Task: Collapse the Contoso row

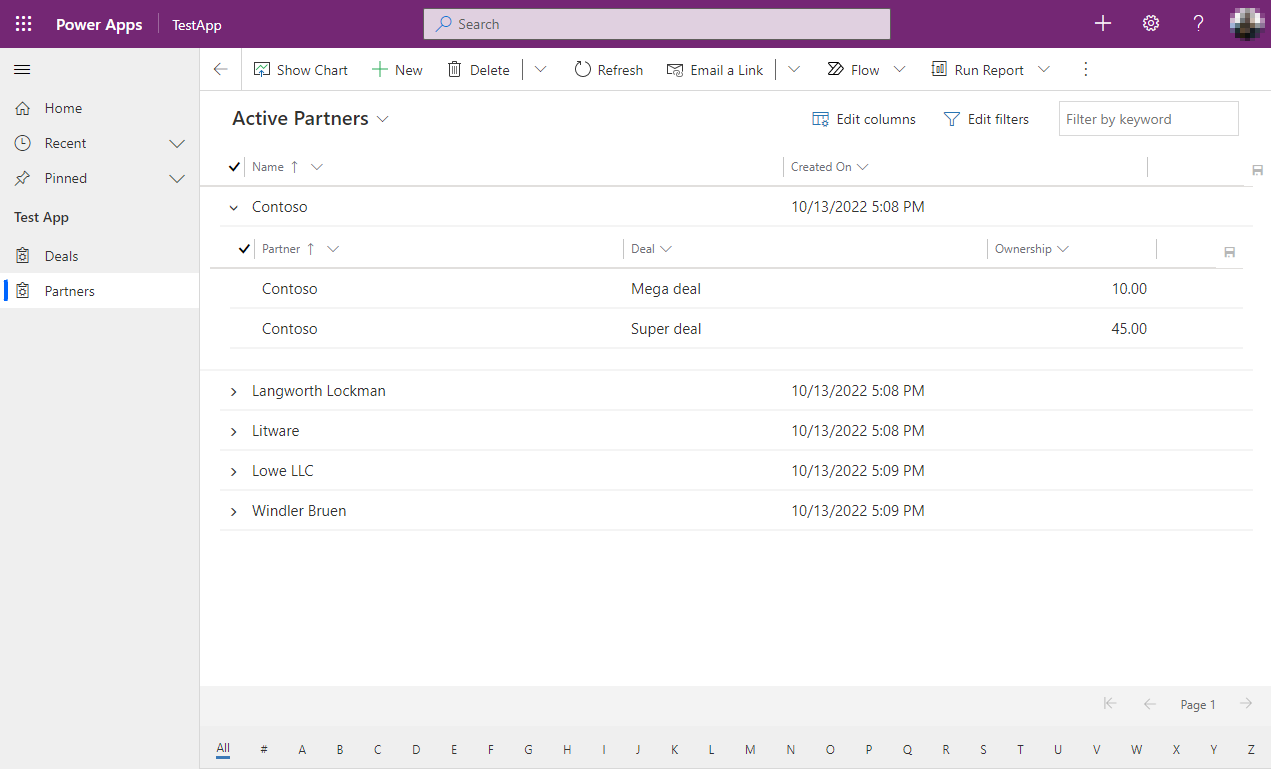Action: click(x=234, y=208)
